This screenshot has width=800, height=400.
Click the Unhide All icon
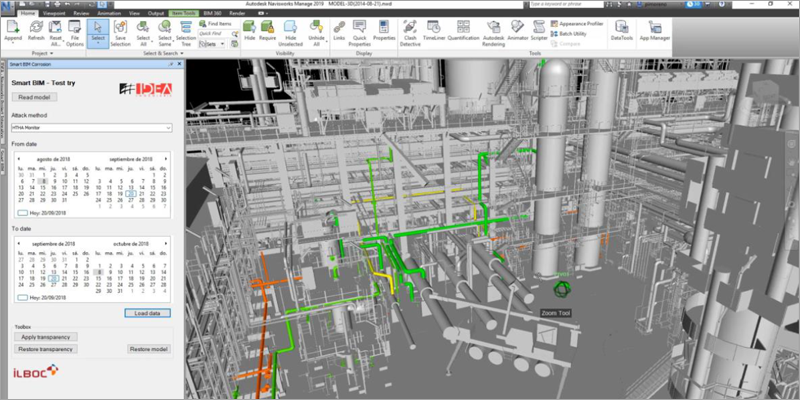[x=316, y=28]
